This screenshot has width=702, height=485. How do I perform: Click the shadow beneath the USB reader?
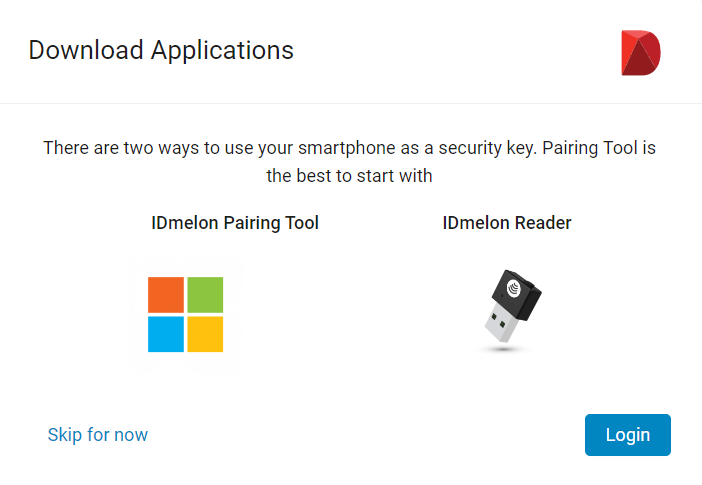pyautogui.click(x=503, y=349)
